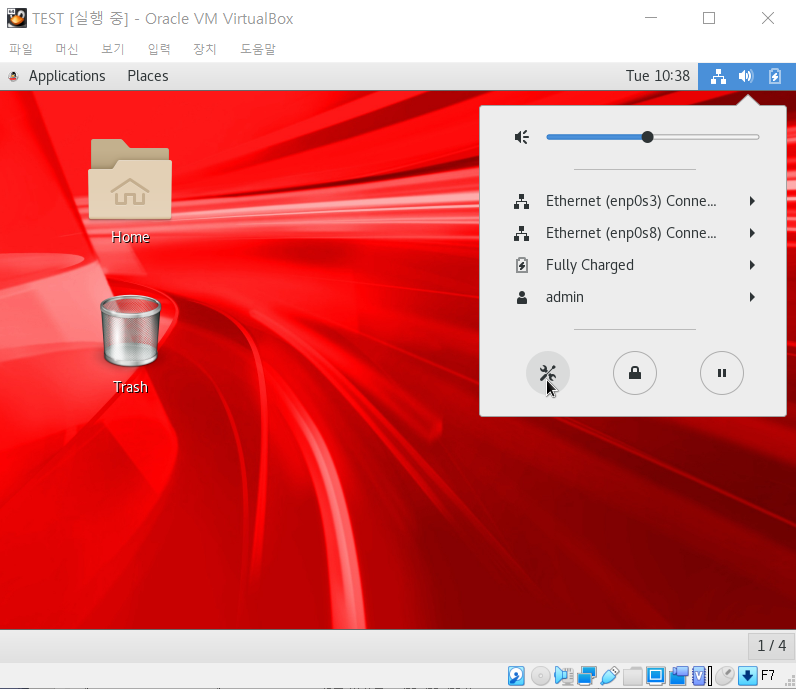Click the volume icon in the top panel
This screenshot has width=796, height=689.
pyautogui.click(x=746, y=77)
